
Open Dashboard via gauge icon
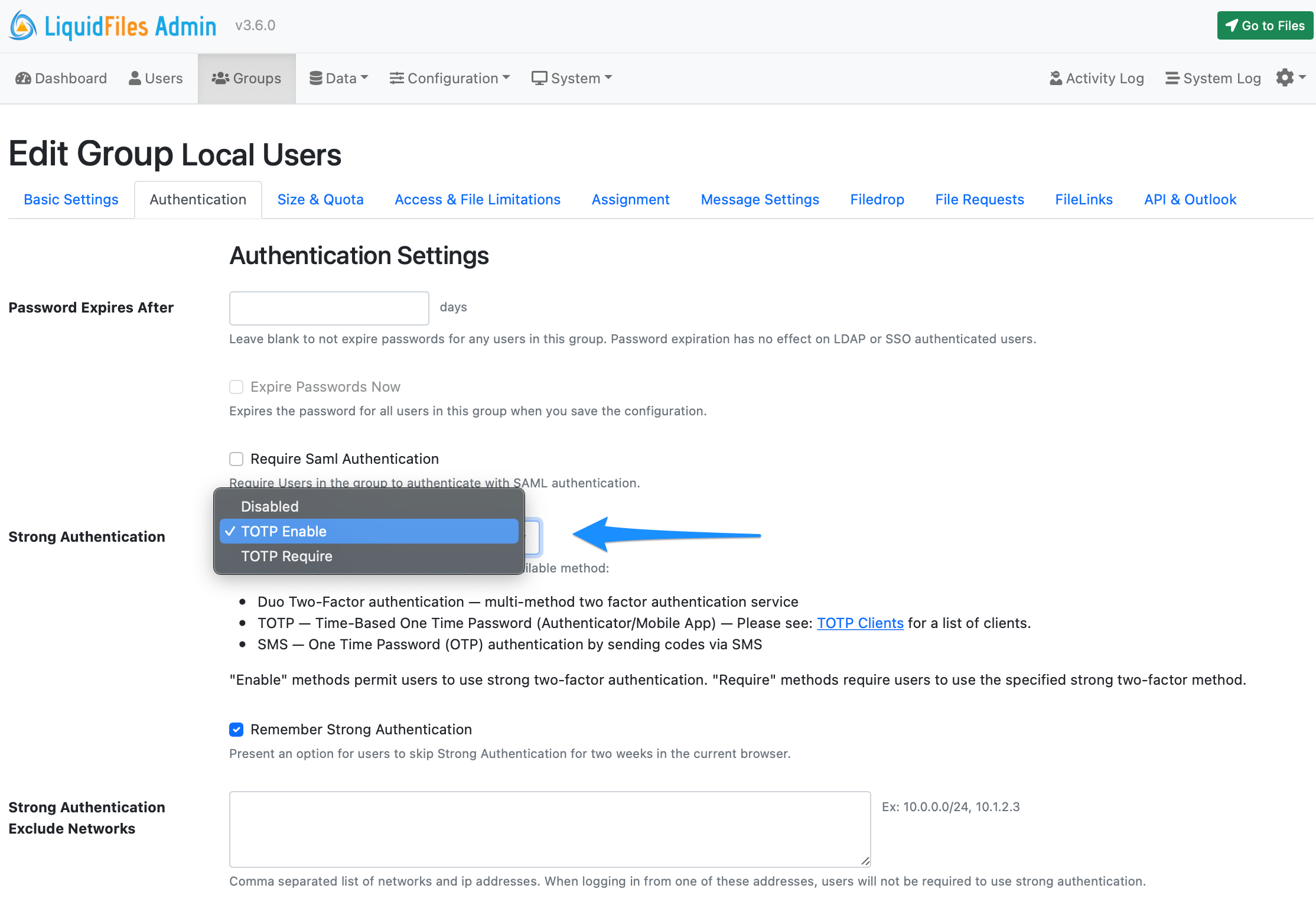[x=23, y=78]
